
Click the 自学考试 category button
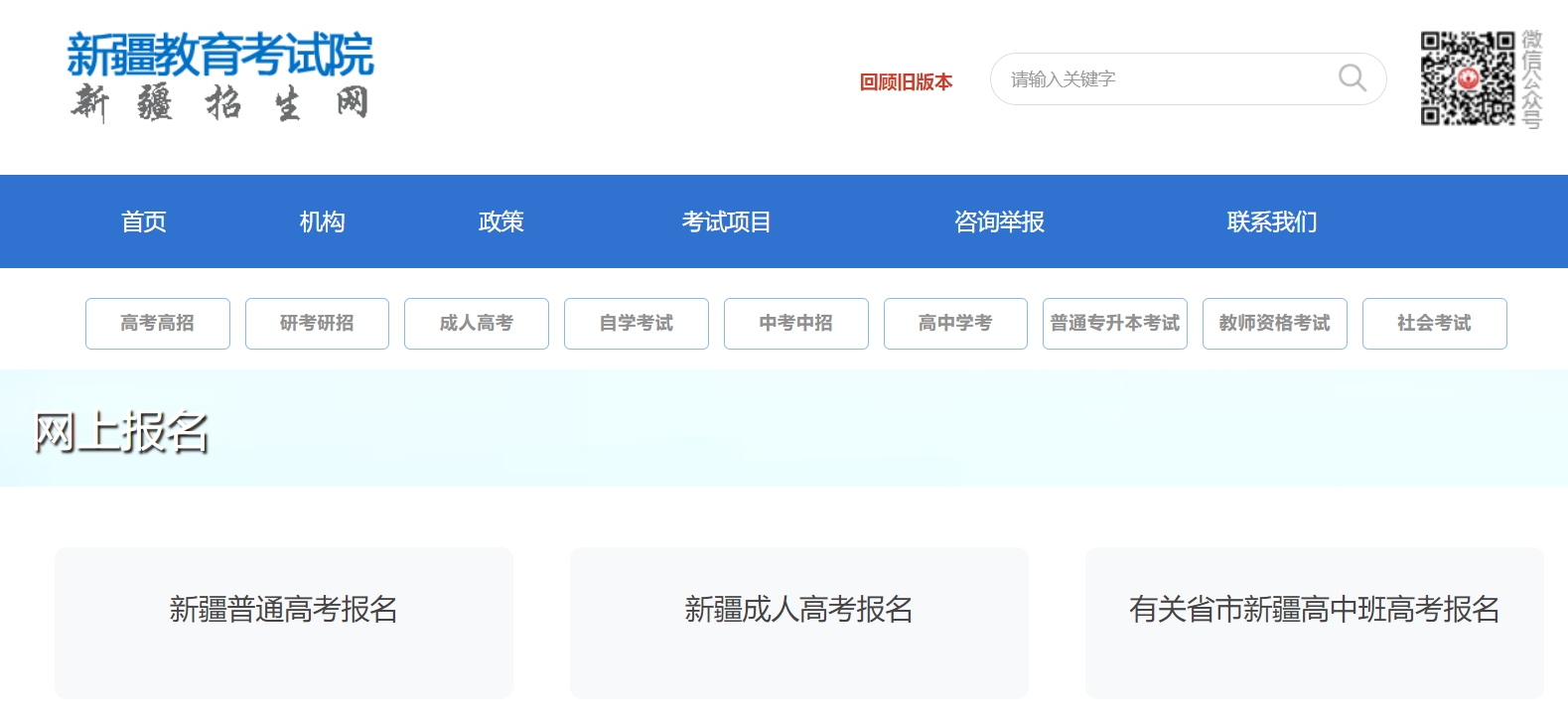coord(637,324)
